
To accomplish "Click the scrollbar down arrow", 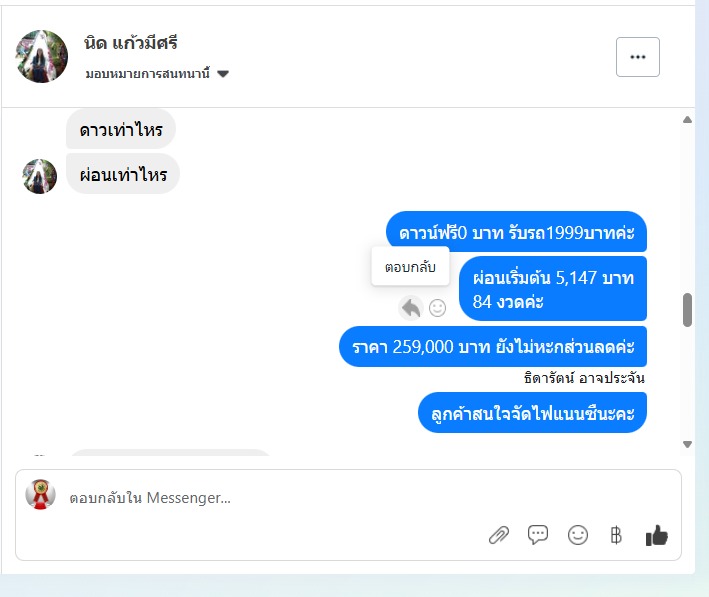I will click(687, 445).
